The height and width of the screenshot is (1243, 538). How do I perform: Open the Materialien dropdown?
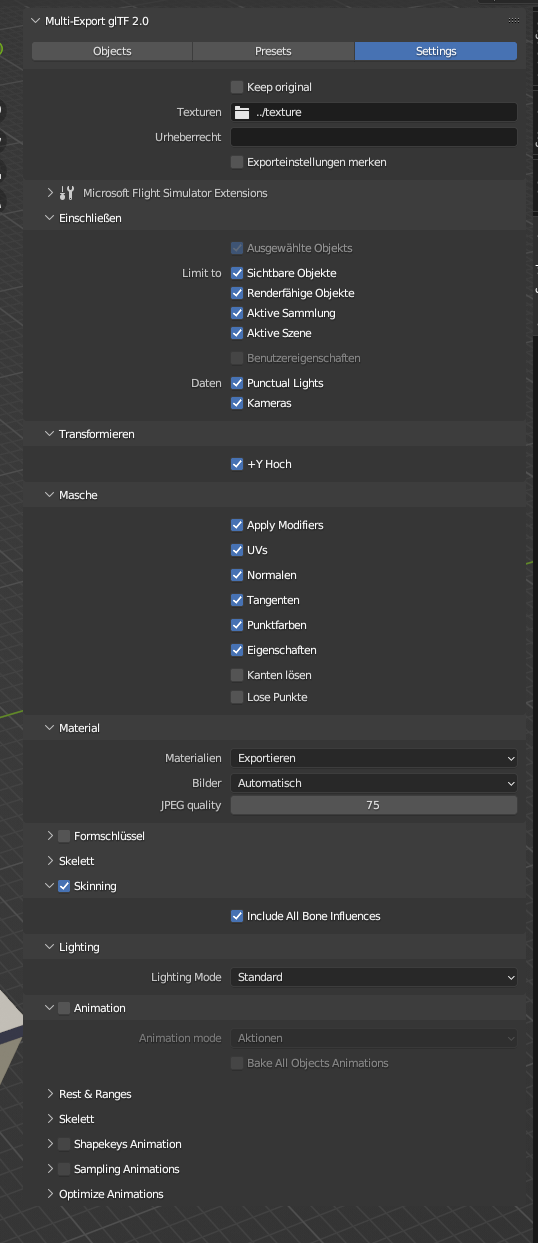tap(374, 758)
